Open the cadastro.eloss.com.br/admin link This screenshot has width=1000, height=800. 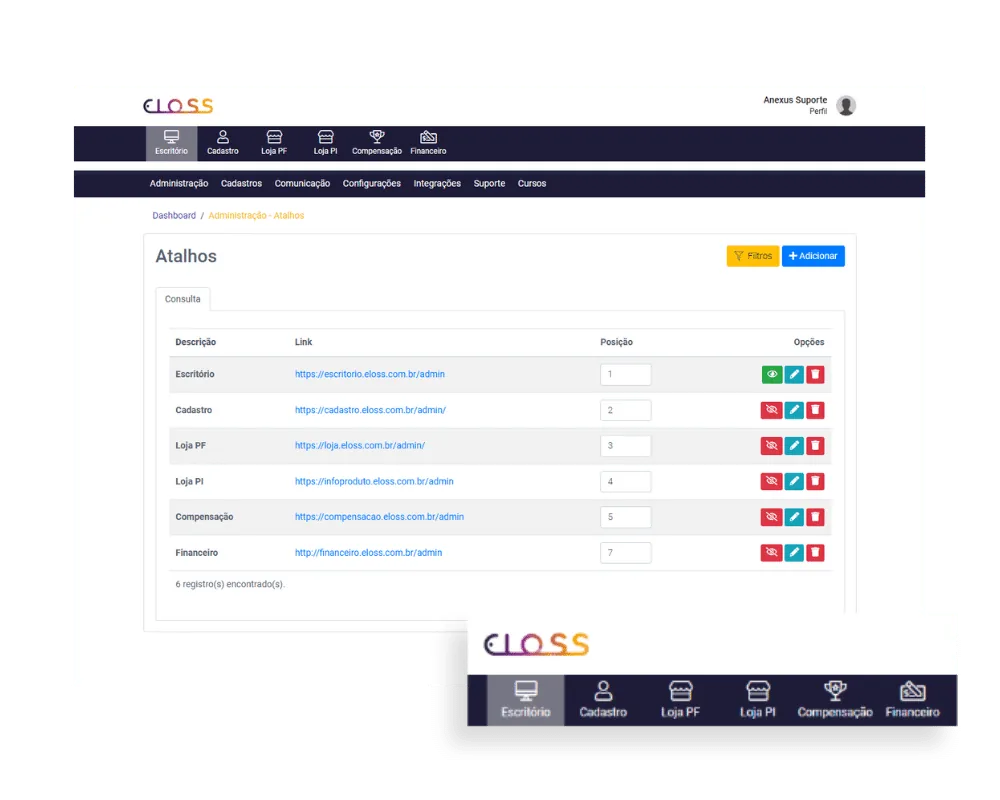tap(371, 410)
